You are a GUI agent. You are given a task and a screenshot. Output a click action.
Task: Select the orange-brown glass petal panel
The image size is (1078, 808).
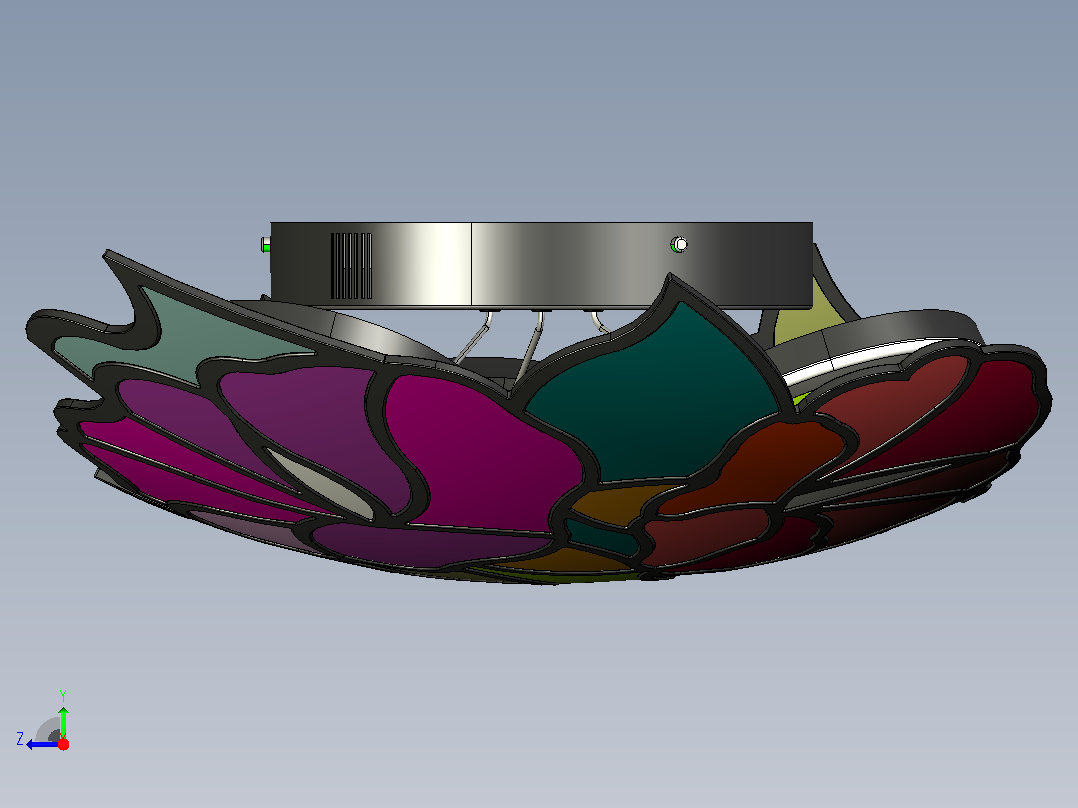coord(749,466)
